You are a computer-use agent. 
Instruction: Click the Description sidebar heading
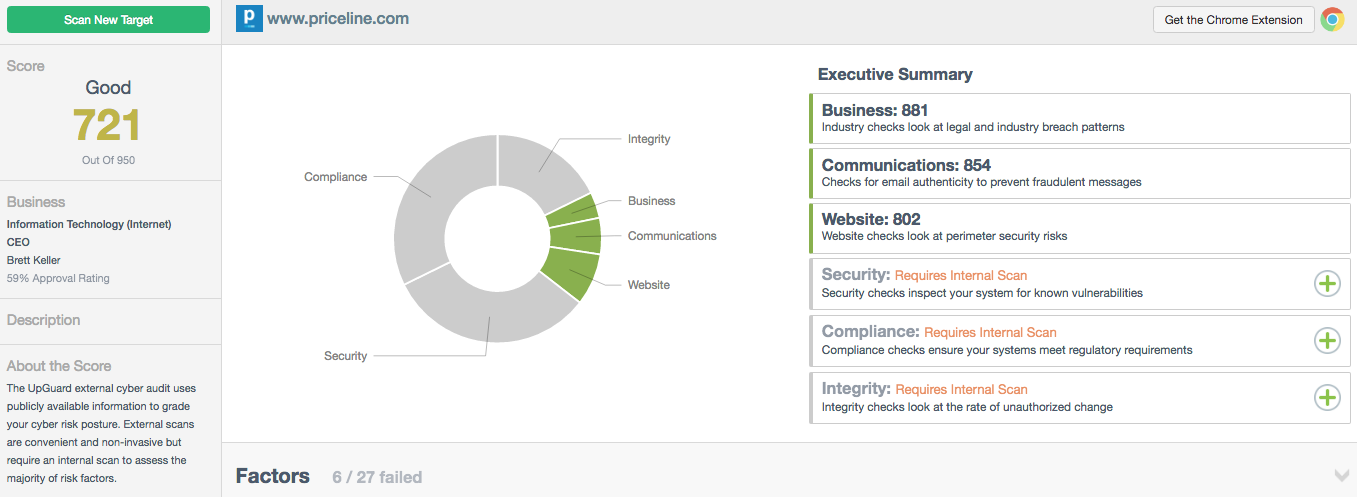(43, 320)
